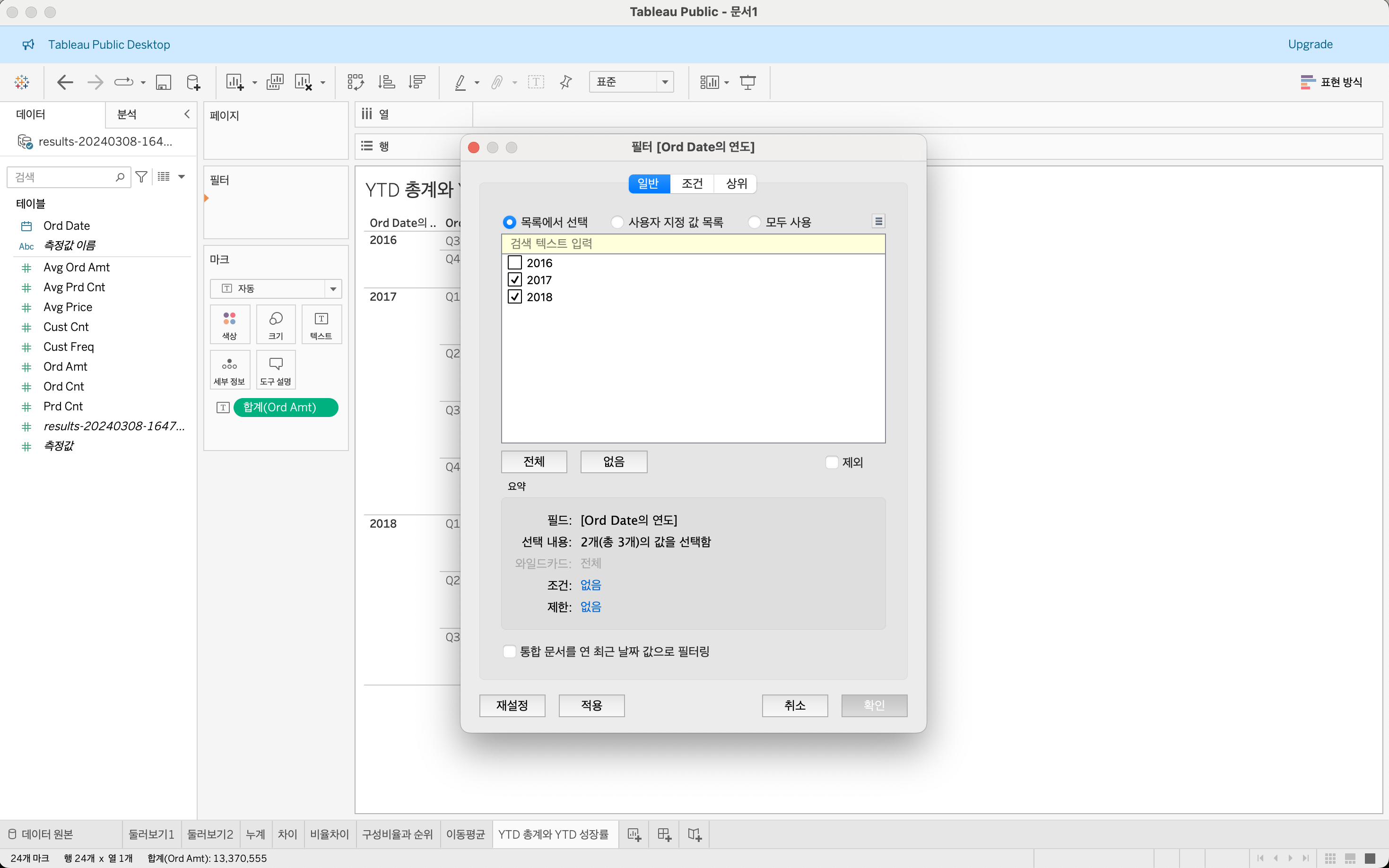Select the 모두 사용 radio option
The width and height of the screenshot is (1389, 868).
[x=755, y=222]
